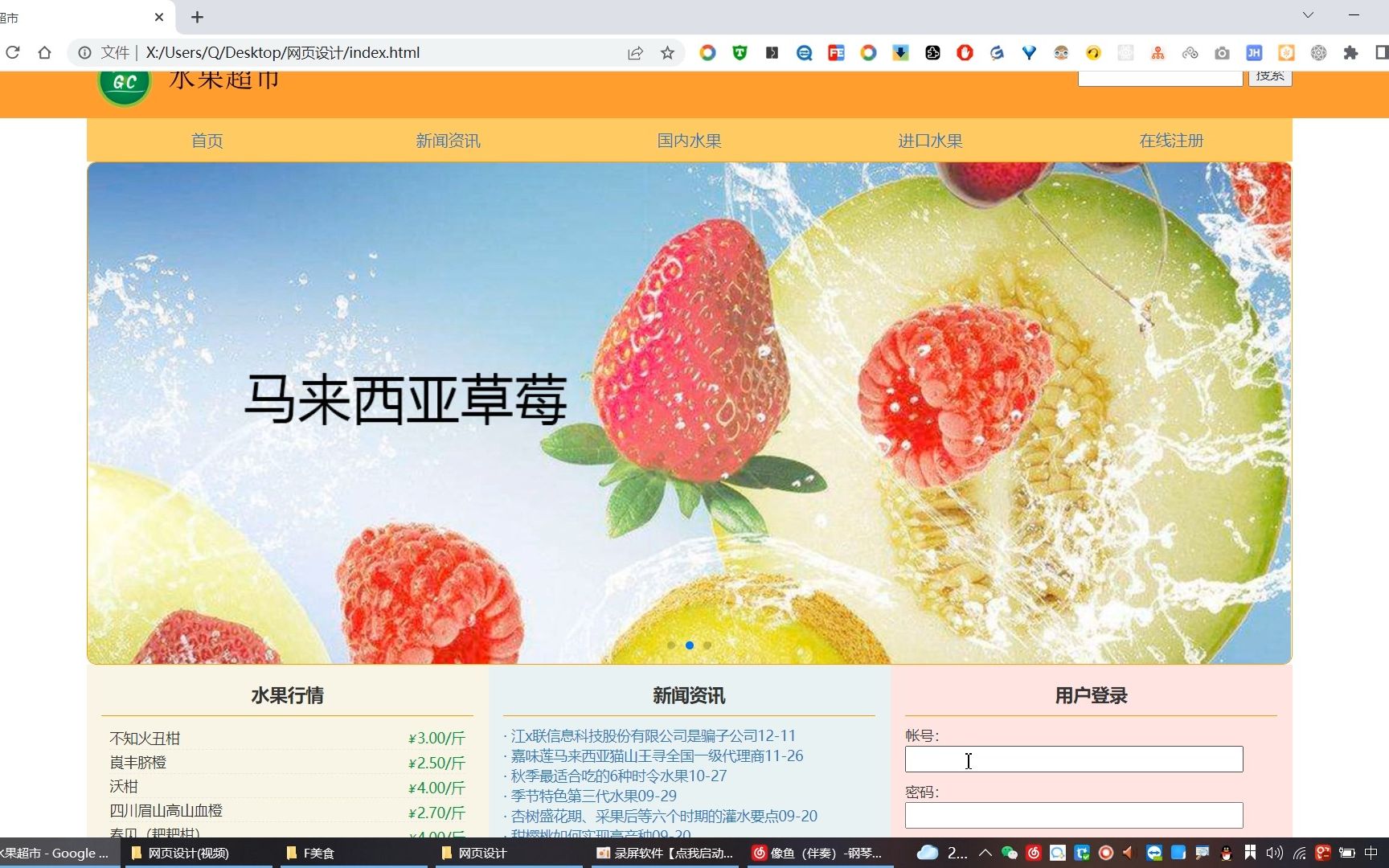Click the 搜索 search button
The height and width of the screenshot is (868, 1389).
[1270, 76]
